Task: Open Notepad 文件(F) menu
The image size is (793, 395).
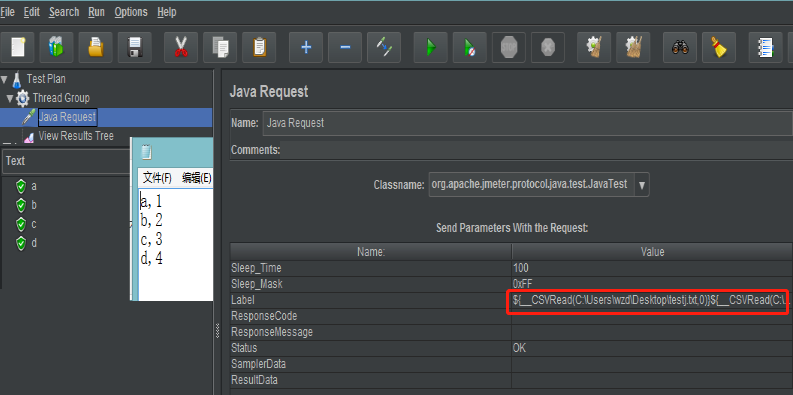Action: (x=157, y=178)
